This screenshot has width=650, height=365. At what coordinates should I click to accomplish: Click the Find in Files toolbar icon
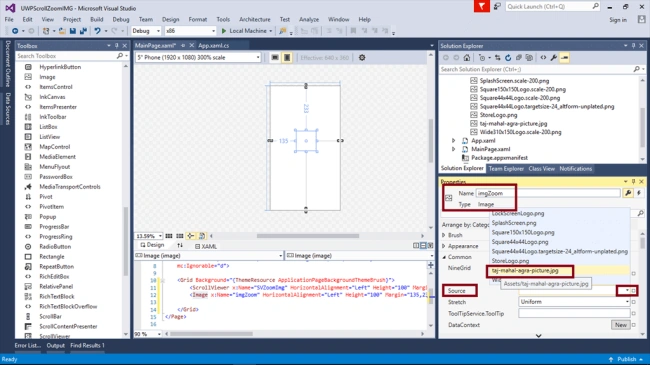click(x=282, y=31)
